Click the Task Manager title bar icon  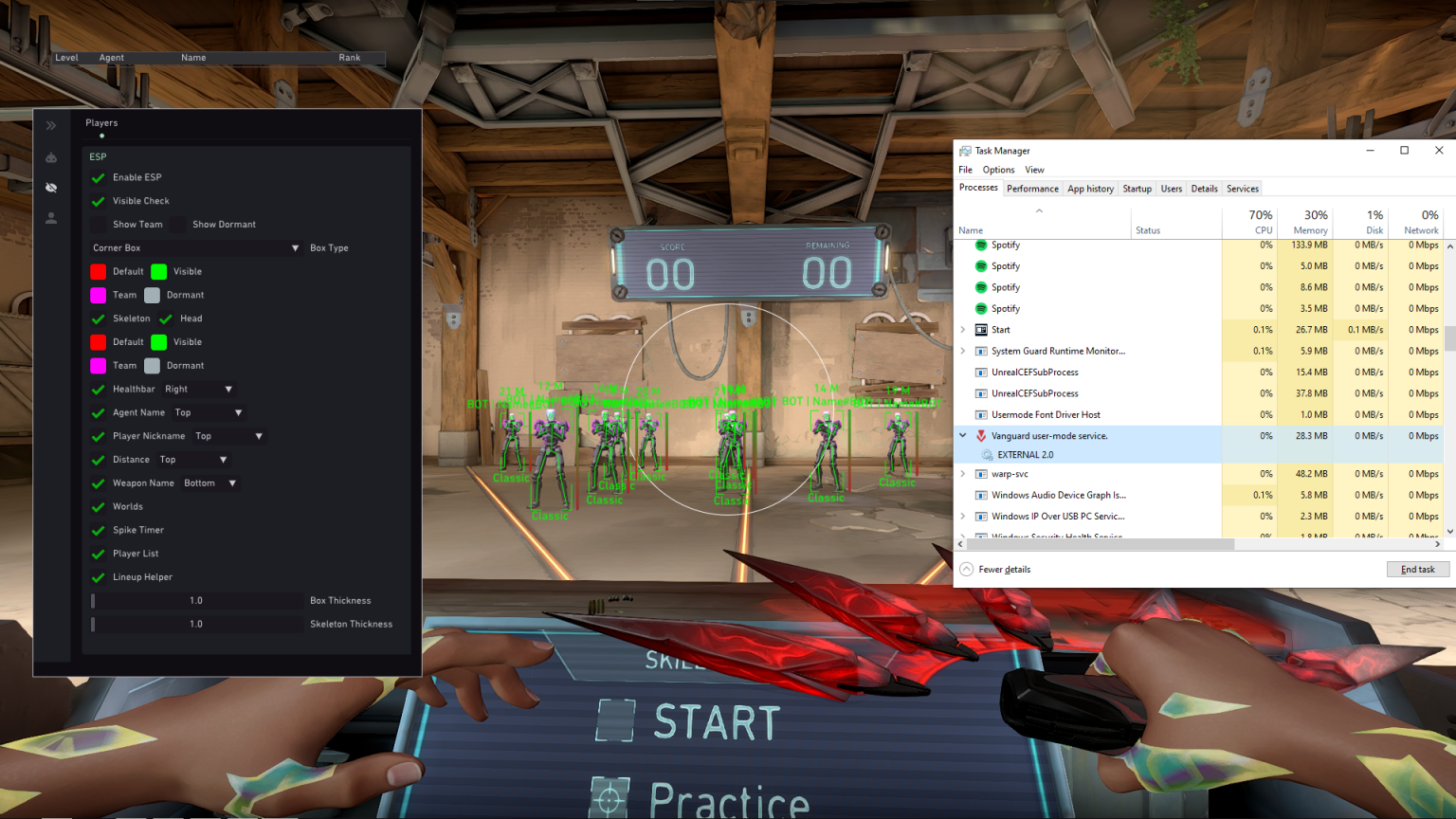[965, 151]
